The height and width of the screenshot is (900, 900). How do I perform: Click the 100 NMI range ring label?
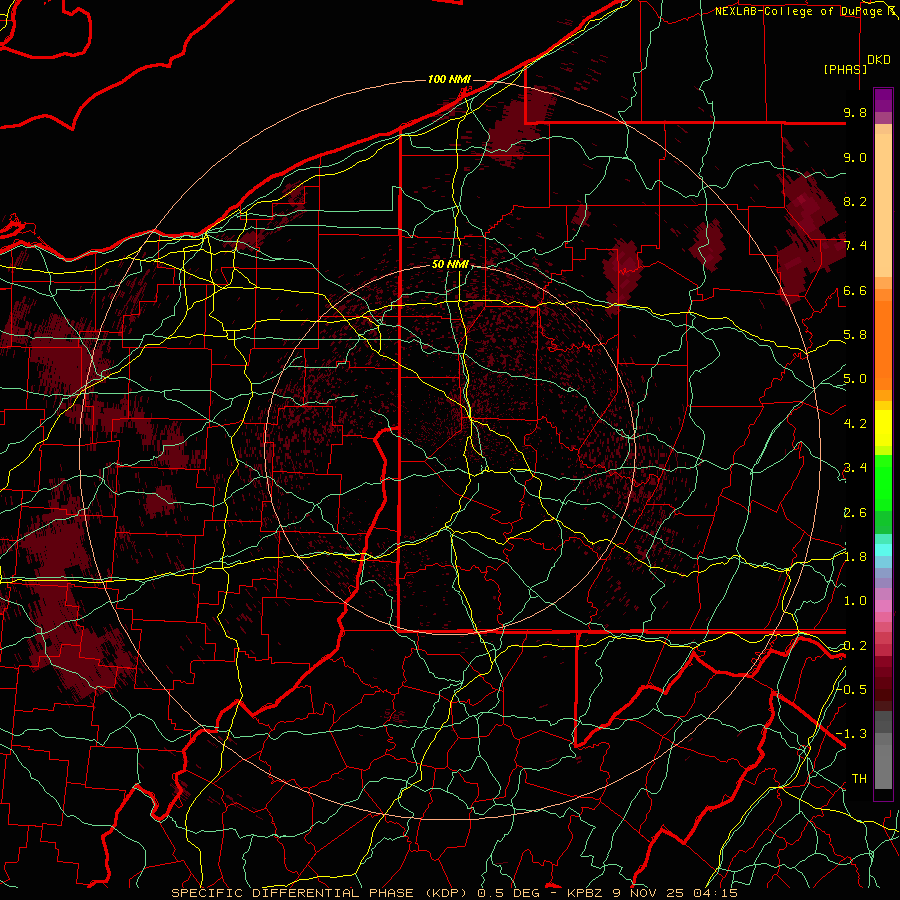coord(449,79)
